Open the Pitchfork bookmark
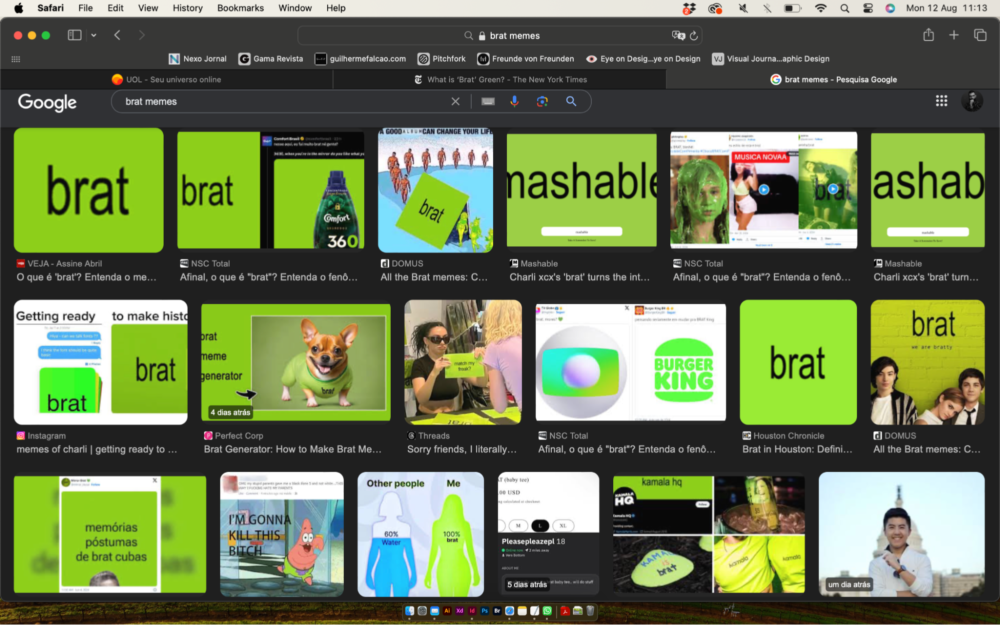Screen dimensions: 1000x625 [x=442, y=59]
